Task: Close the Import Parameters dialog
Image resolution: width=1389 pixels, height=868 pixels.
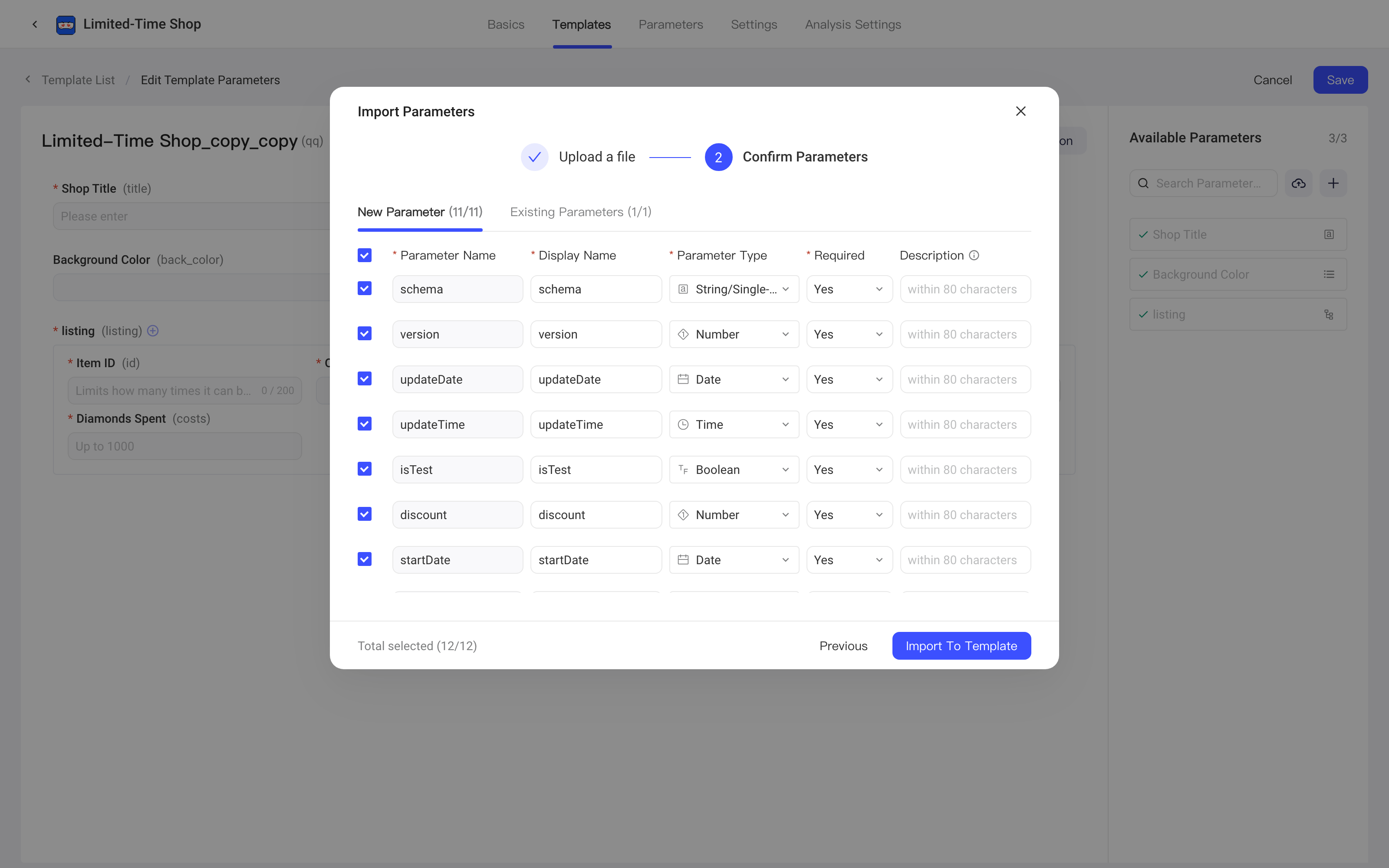Action: [x=1020, y=112]
